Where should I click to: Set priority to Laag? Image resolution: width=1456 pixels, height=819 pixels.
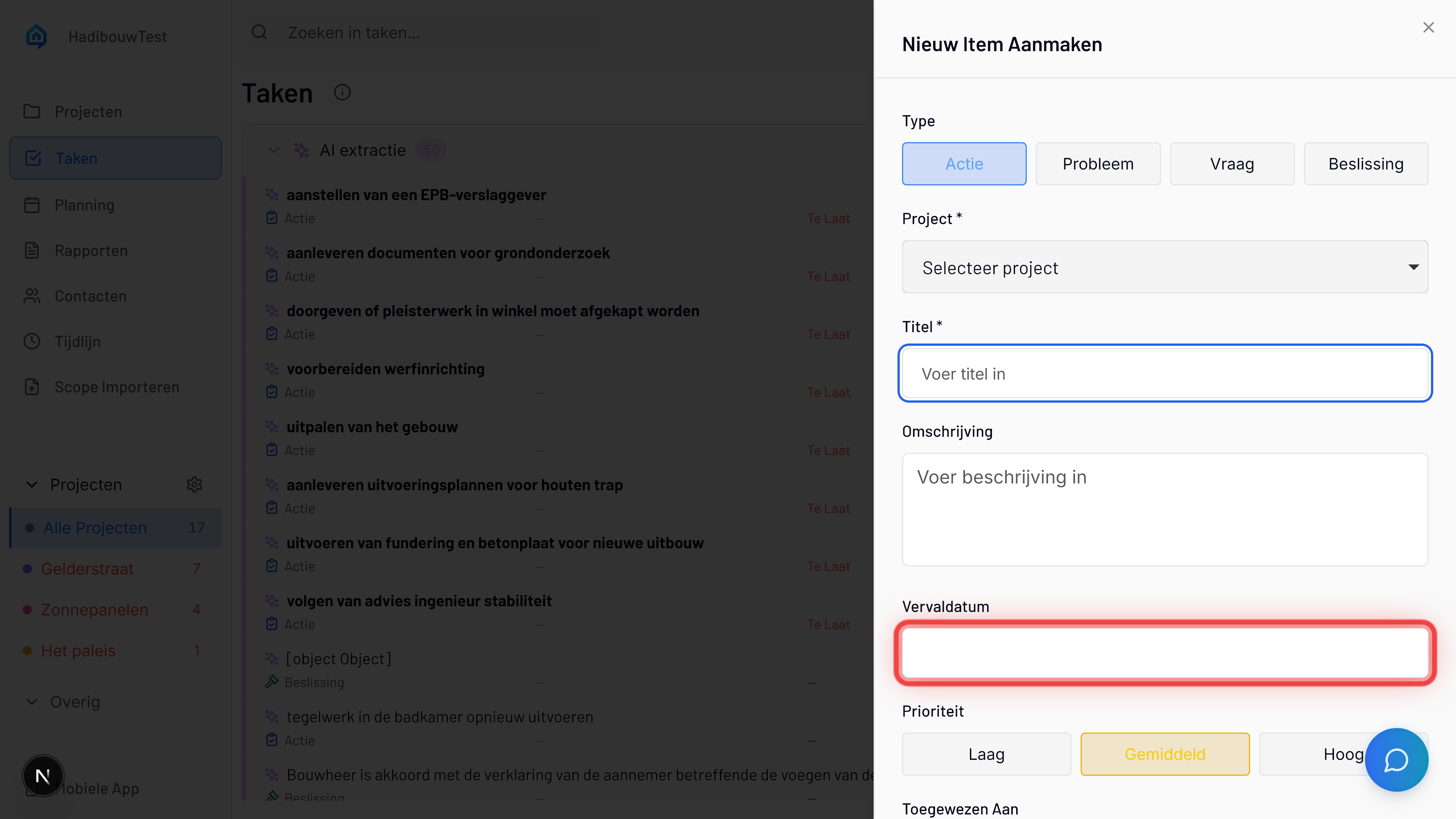[x=986, y=754]
